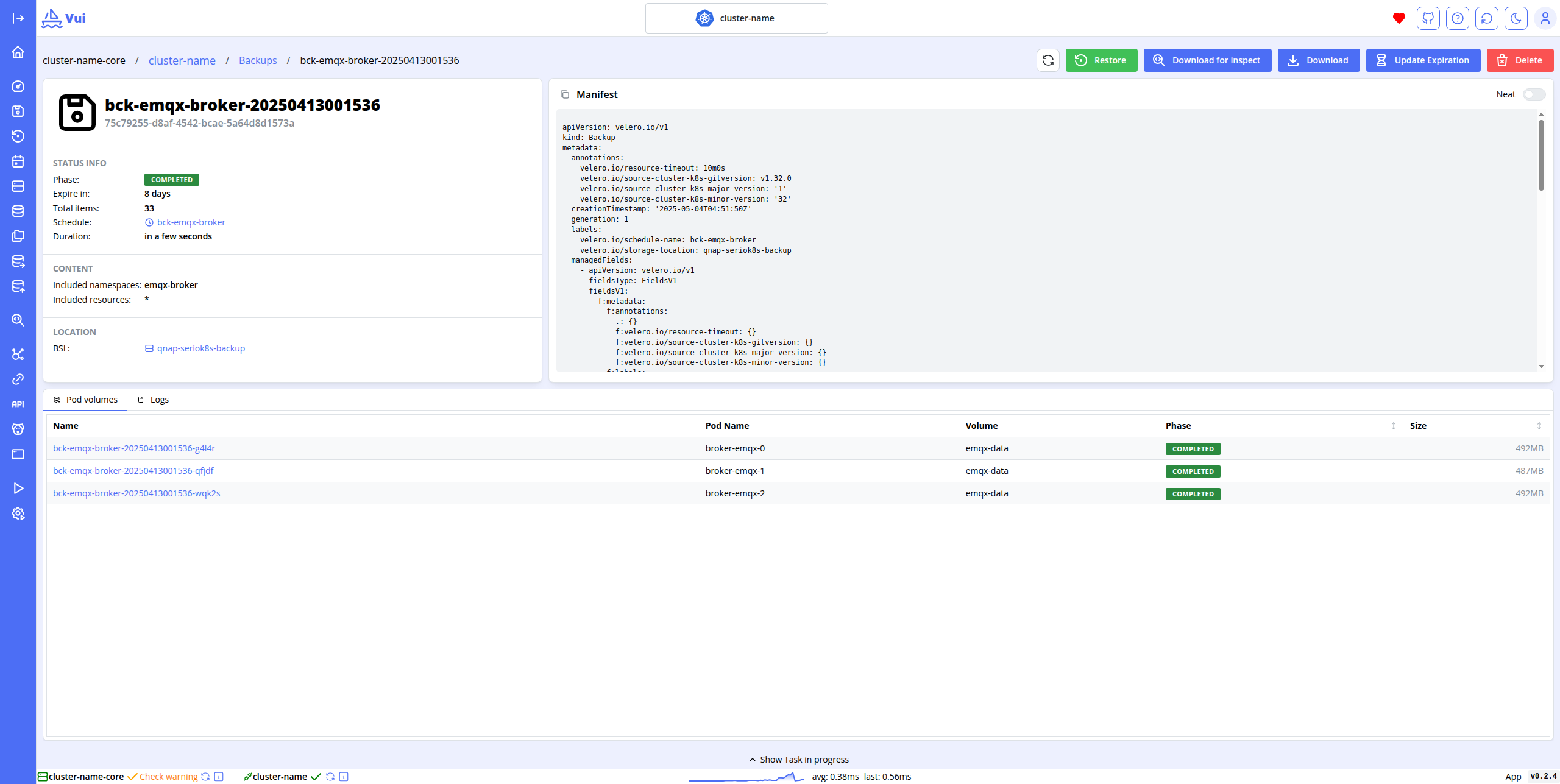Open the repositories stacked-copy icon in the sidebar

pos(18,236)
